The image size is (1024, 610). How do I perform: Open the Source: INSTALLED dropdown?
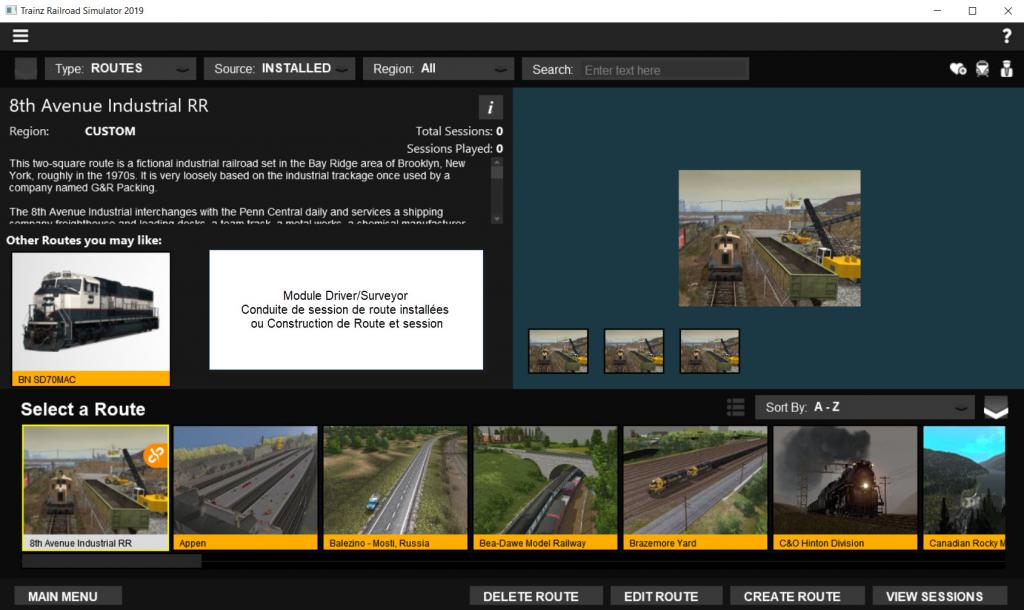[280, 69]
